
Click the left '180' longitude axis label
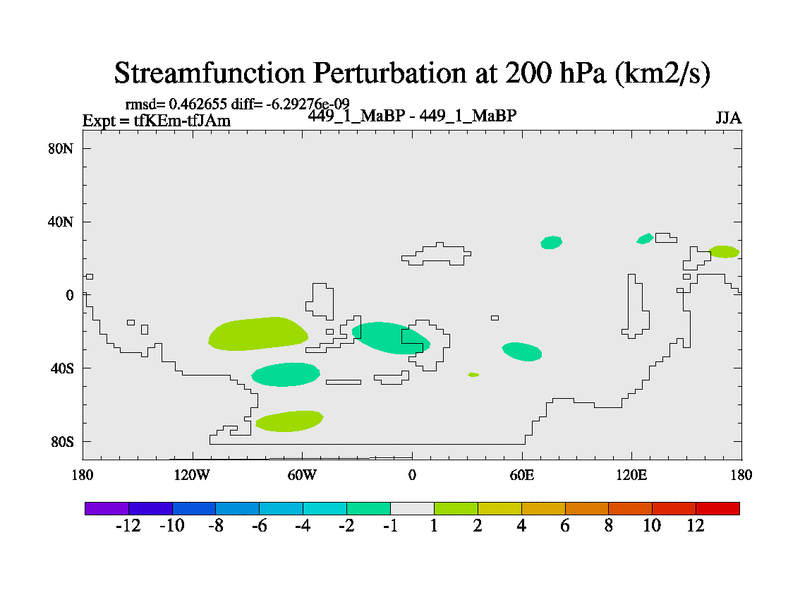tap(83, 476)
